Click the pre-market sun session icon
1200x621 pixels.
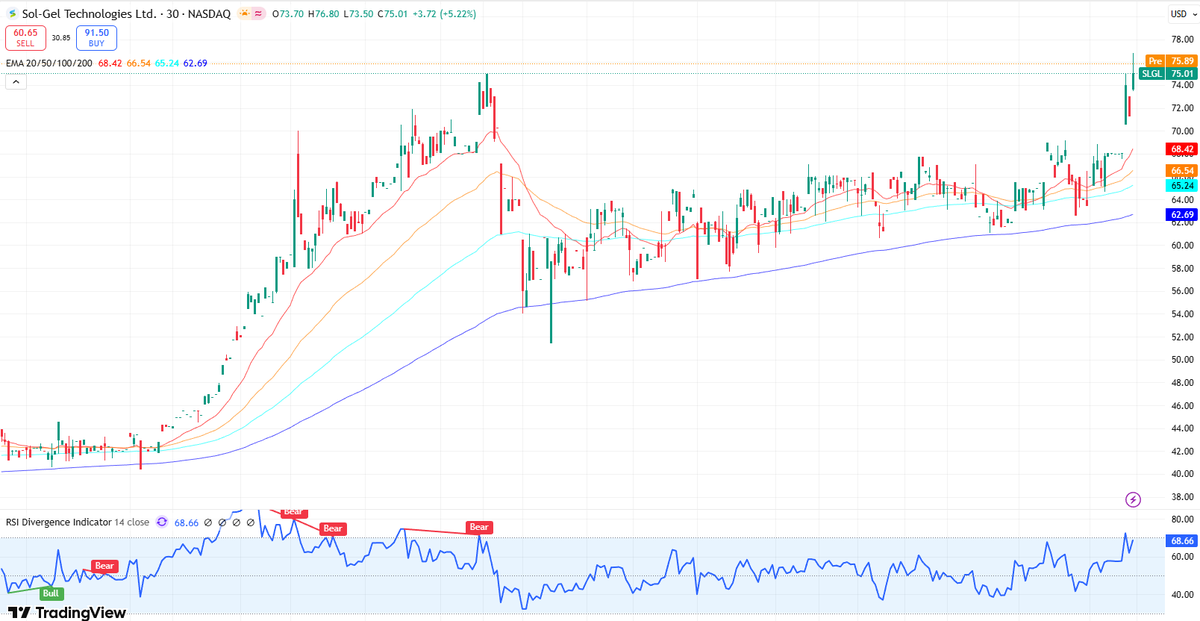point(243,14)
